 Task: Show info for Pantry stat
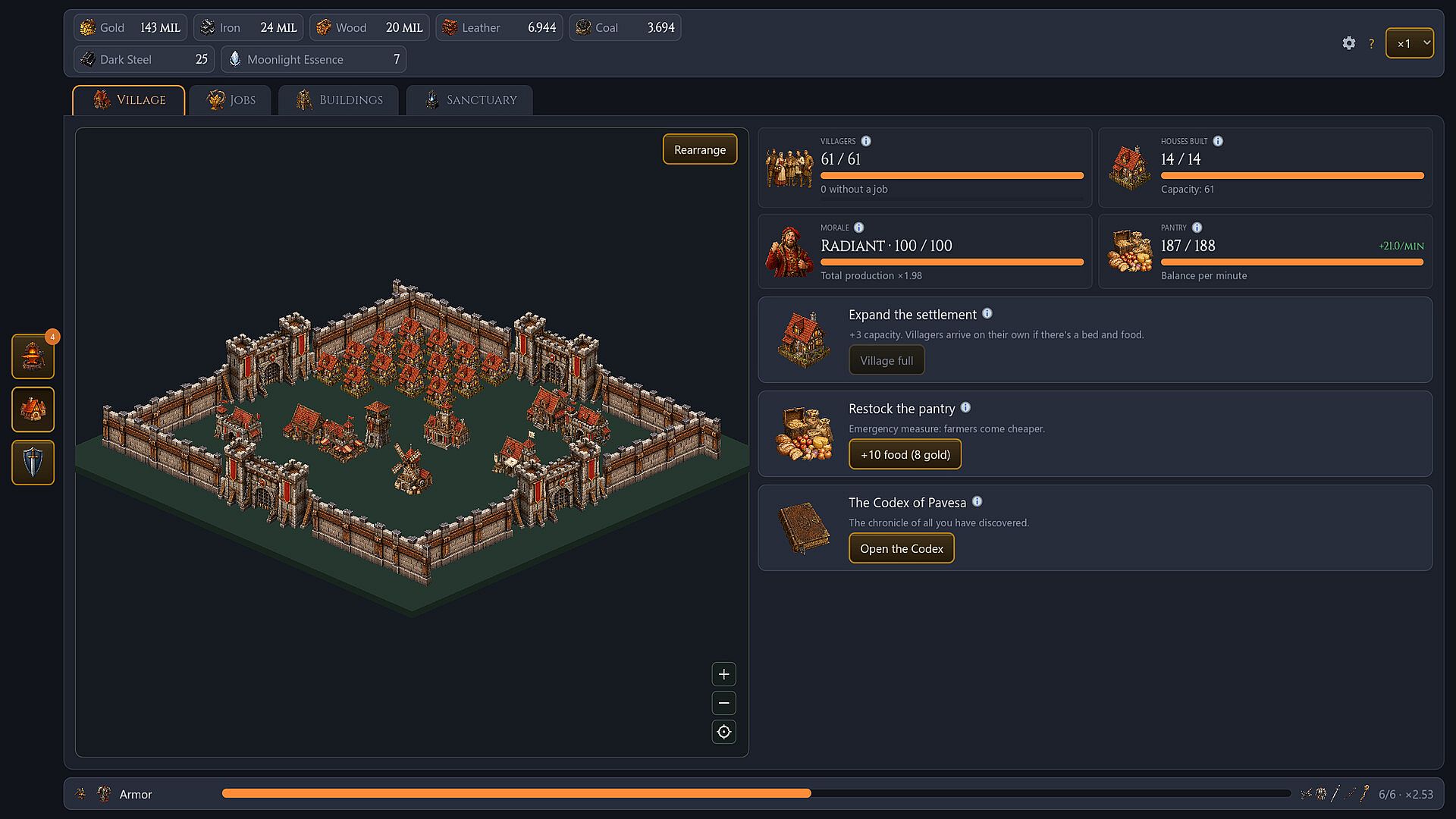click(1197, 227)
